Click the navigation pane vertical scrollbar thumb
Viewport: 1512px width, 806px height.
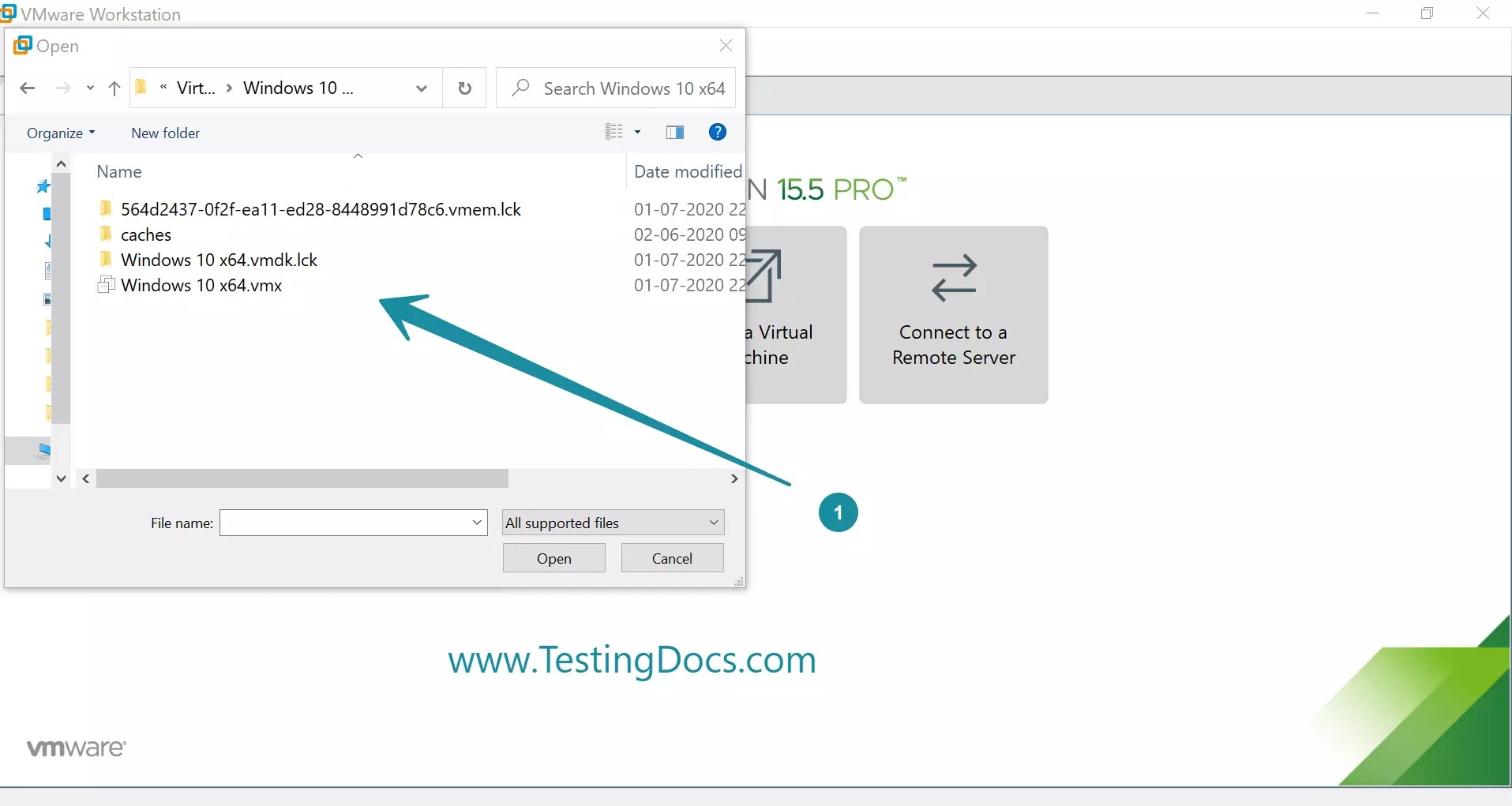(x=61, y=298)
